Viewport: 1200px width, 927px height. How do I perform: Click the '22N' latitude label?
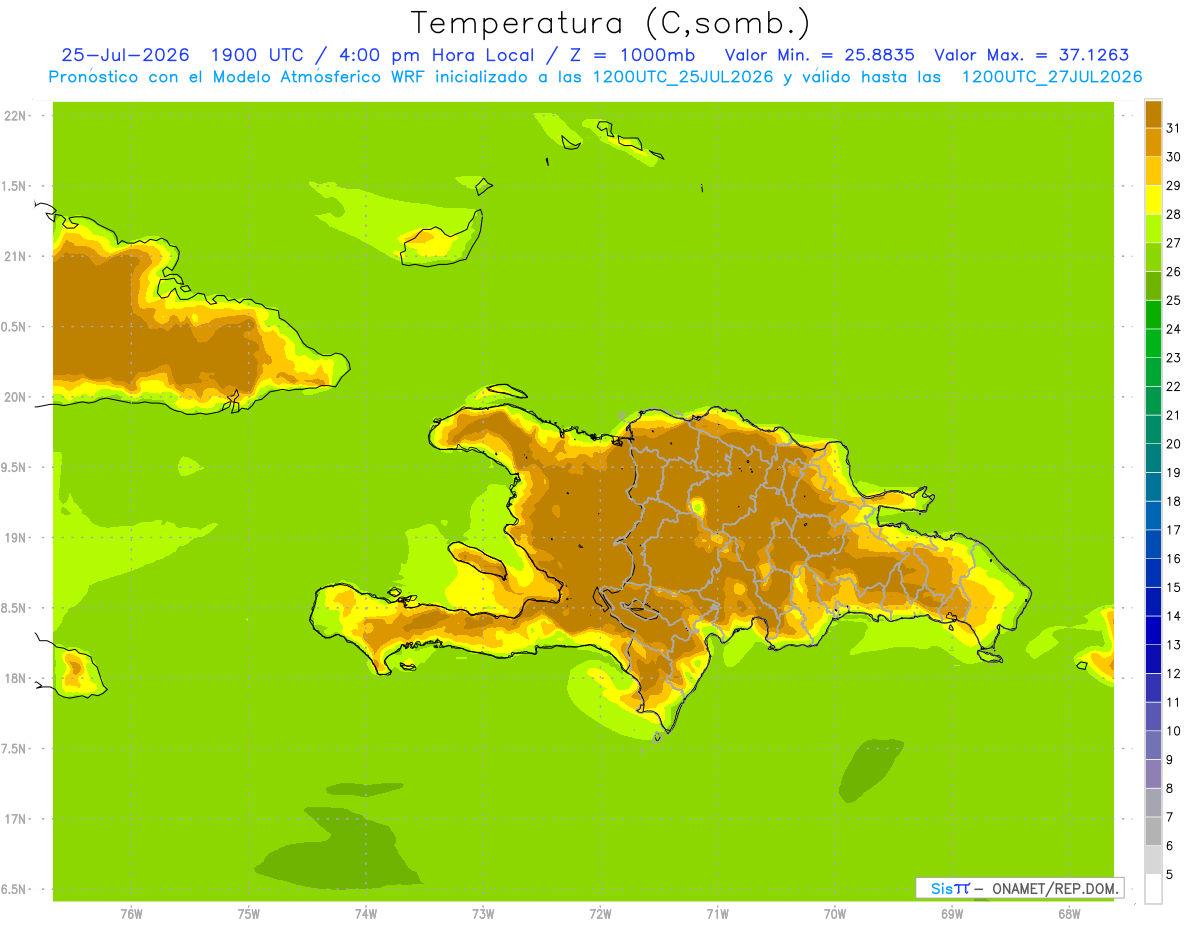pos(16,116)
